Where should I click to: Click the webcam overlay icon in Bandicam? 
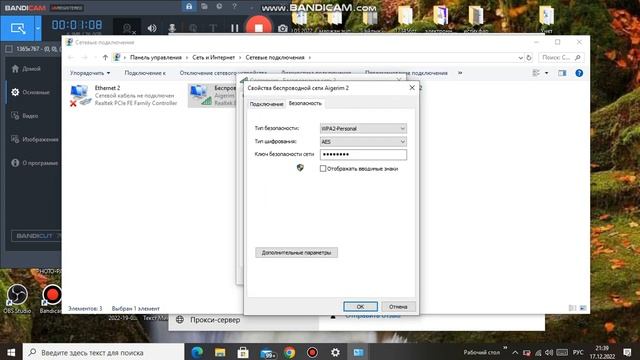(127, 29)
